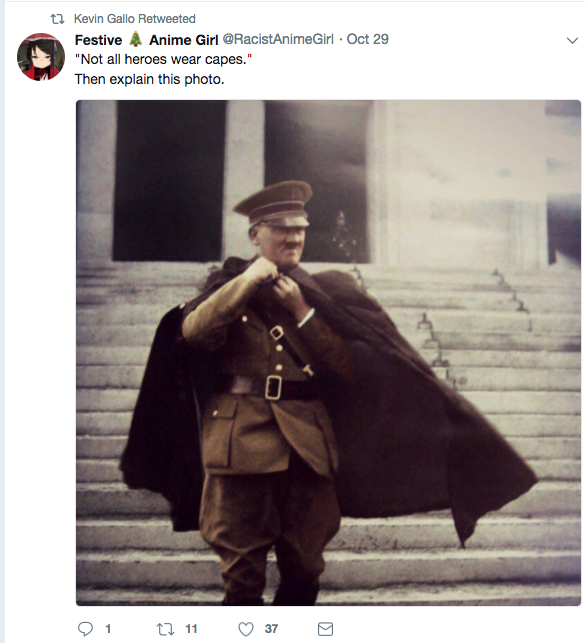Expand the tweet options chevron menu

[x=572, y=40]
